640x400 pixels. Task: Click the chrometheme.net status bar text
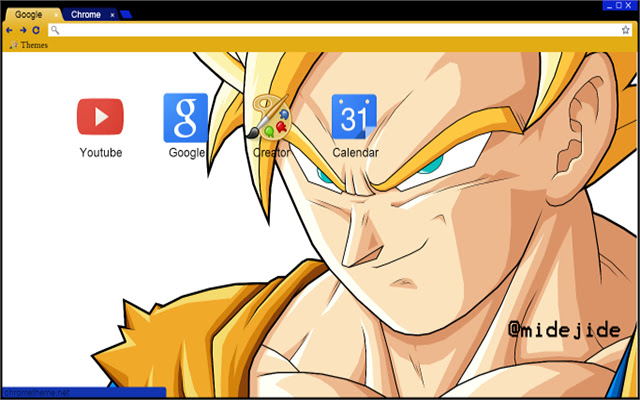(x=37, y=393)
